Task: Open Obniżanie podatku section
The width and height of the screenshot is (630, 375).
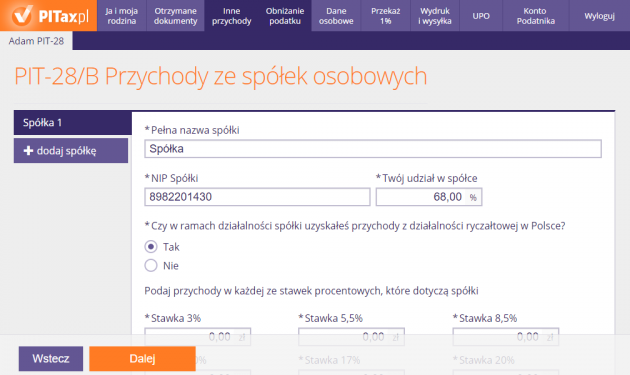Action: (285, 16)
